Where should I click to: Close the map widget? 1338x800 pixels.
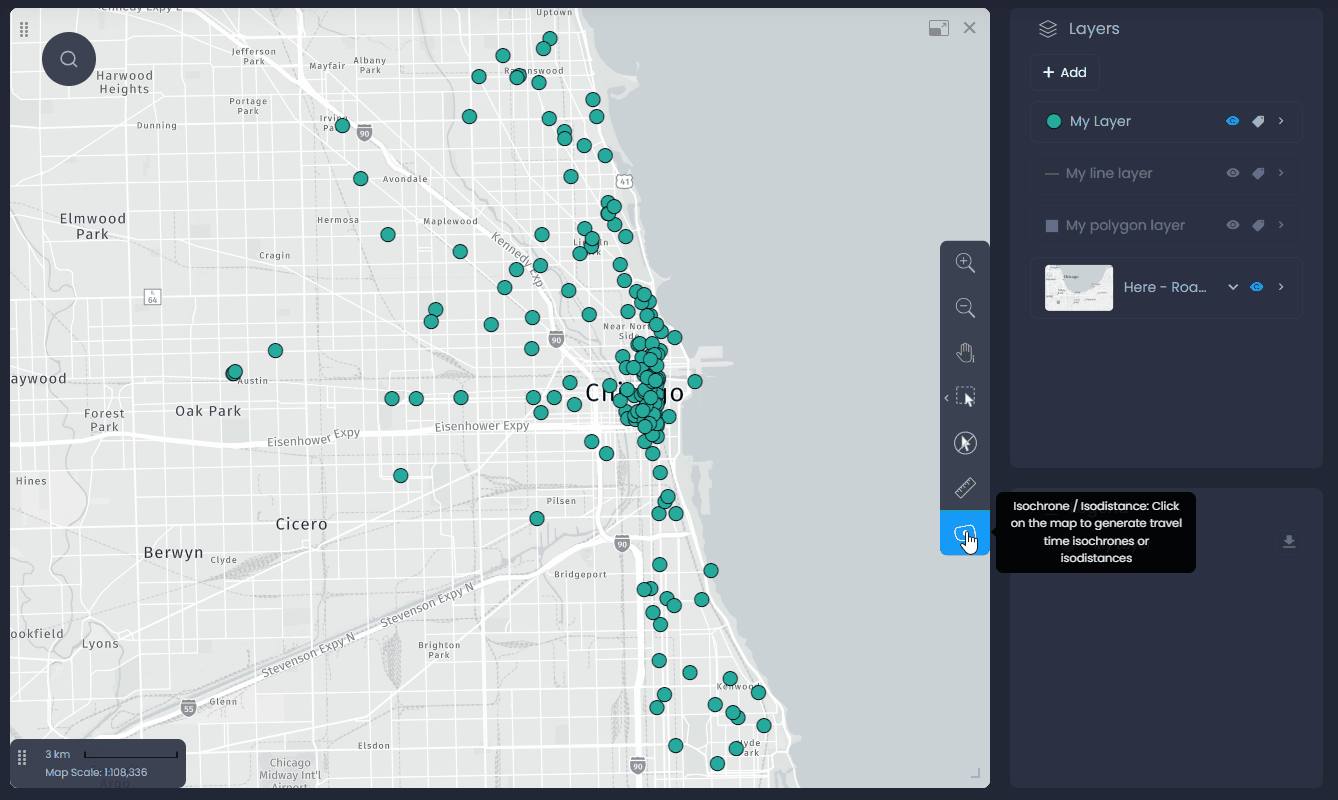click(x=969, y=28)
